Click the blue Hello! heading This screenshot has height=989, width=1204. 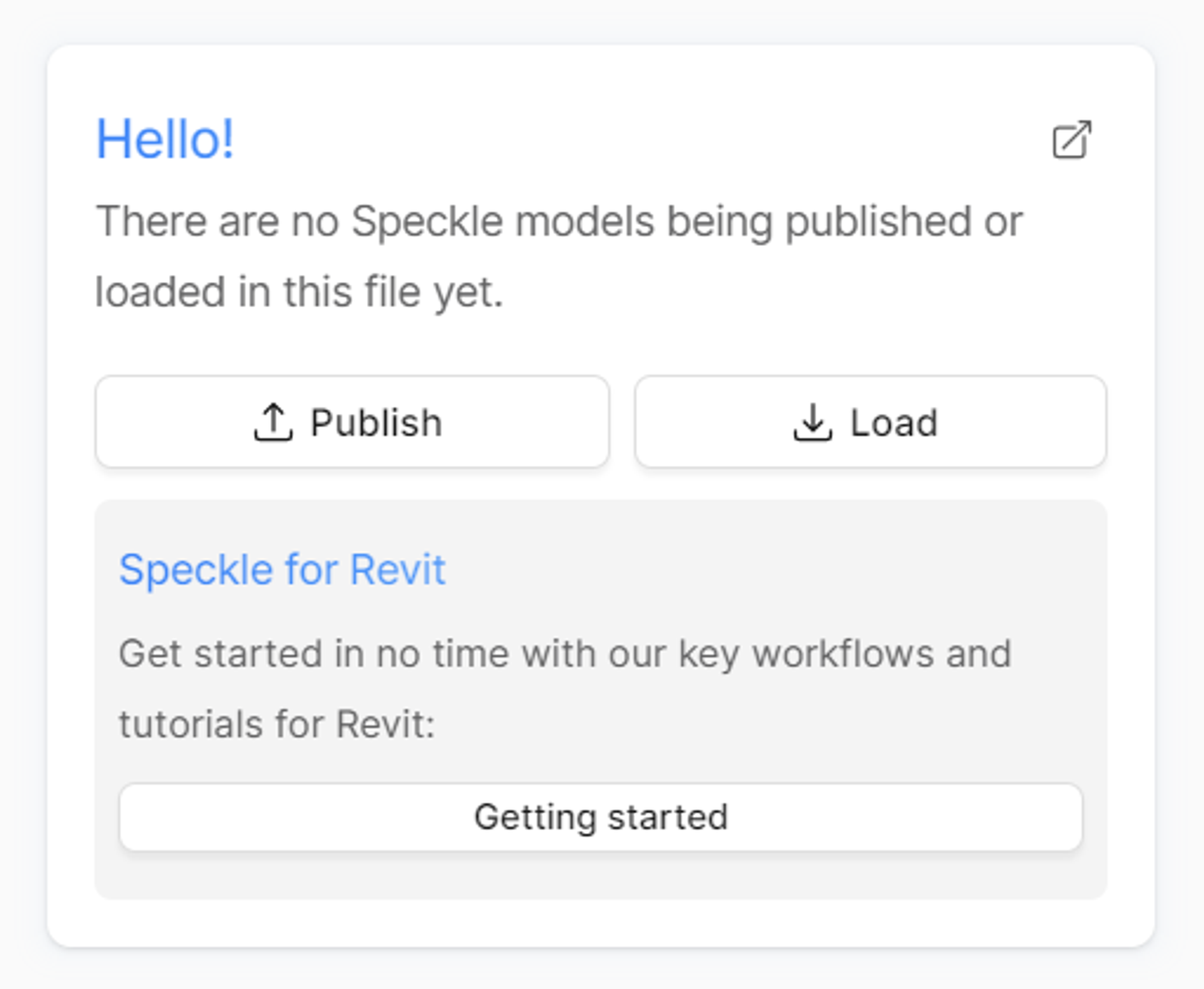click(165, 139)
